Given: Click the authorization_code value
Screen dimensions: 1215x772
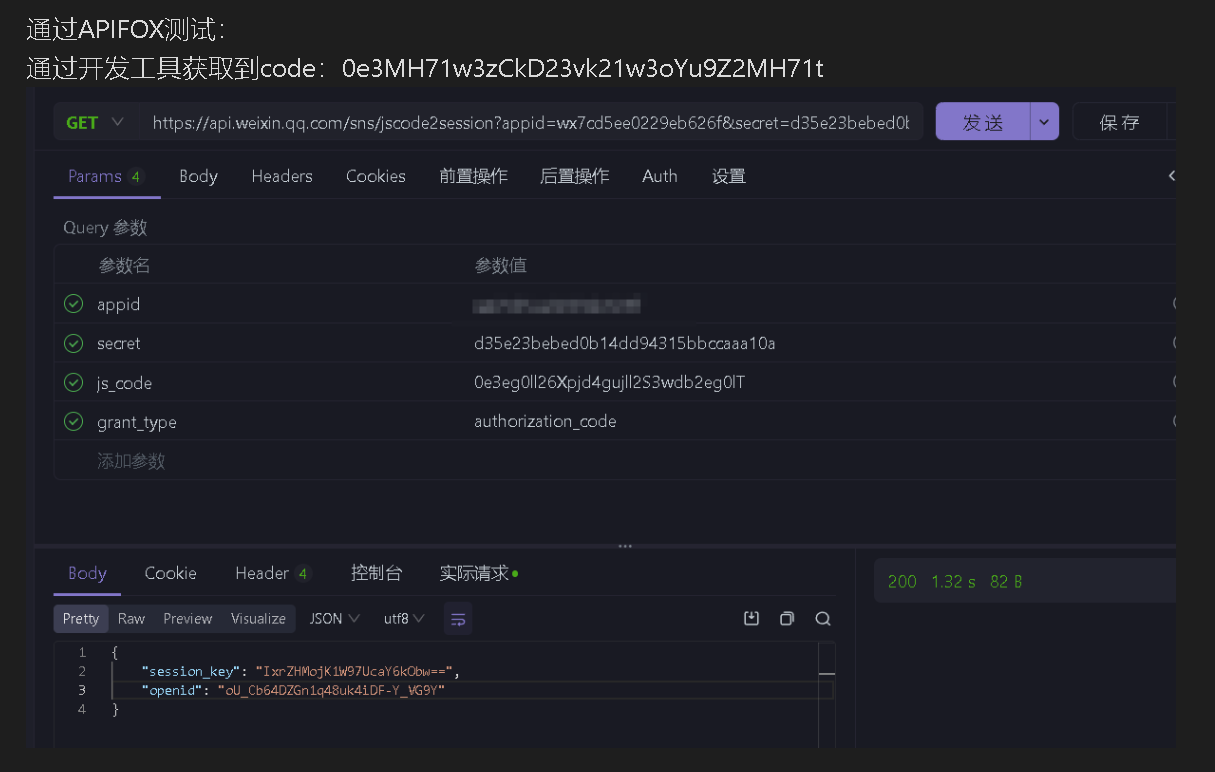Looking at the screenshot, I should (545, 421).
